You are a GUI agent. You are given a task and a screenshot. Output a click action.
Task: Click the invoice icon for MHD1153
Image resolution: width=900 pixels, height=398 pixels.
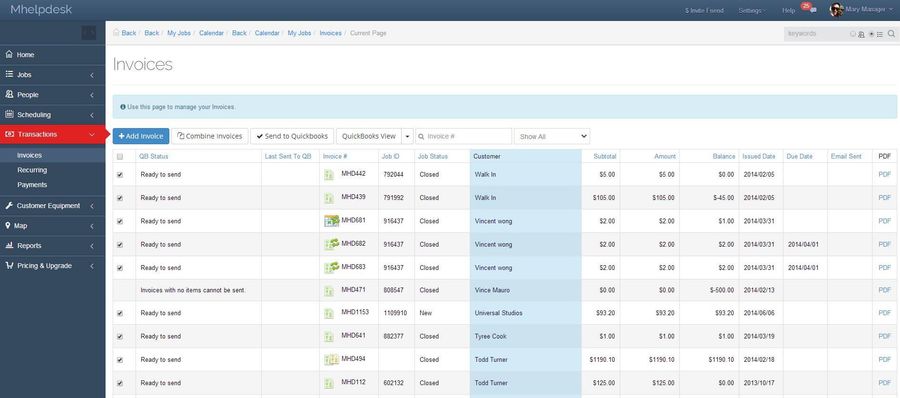328,313
